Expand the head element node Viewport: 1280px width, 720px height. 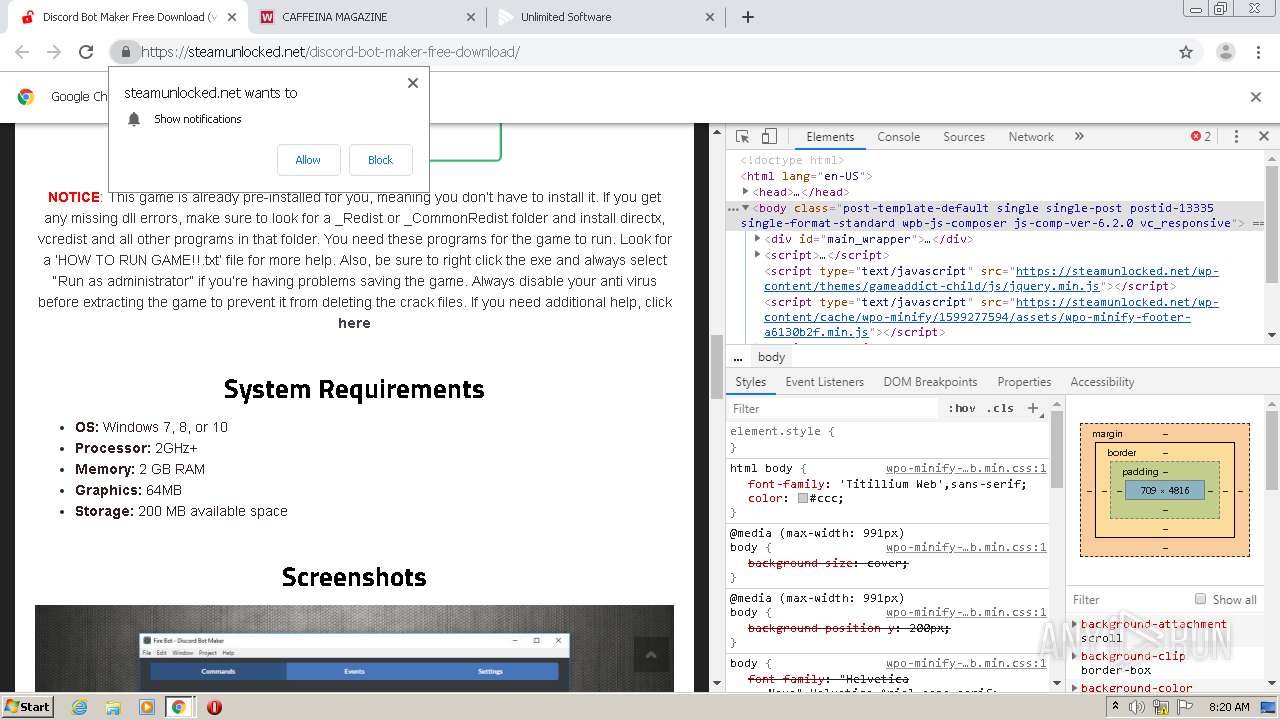pyautogui.click(x=746, y=191)
